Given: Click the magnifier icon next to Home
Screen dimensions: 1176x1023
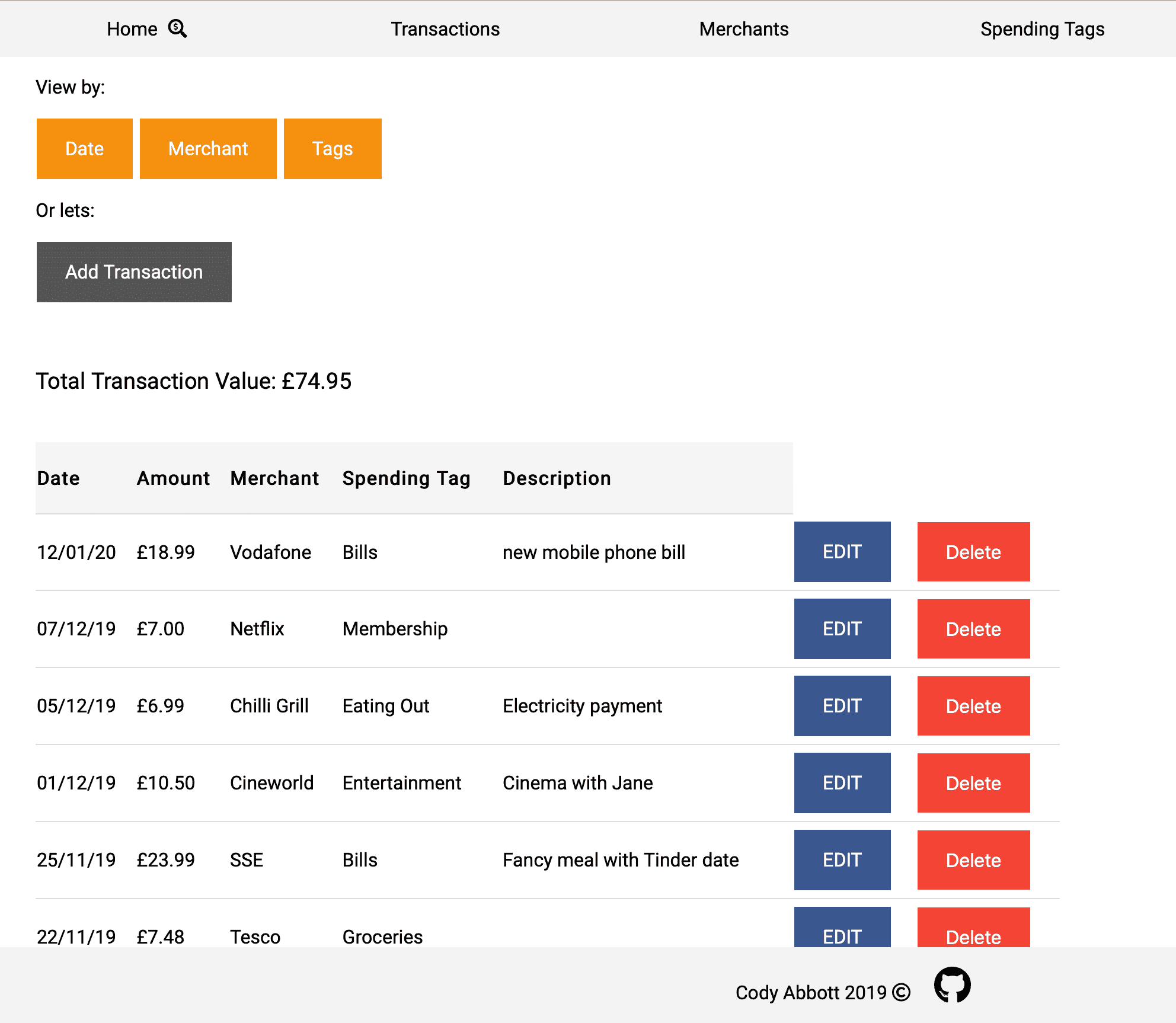Looking at the screenshot, I should tap(177, 28).
